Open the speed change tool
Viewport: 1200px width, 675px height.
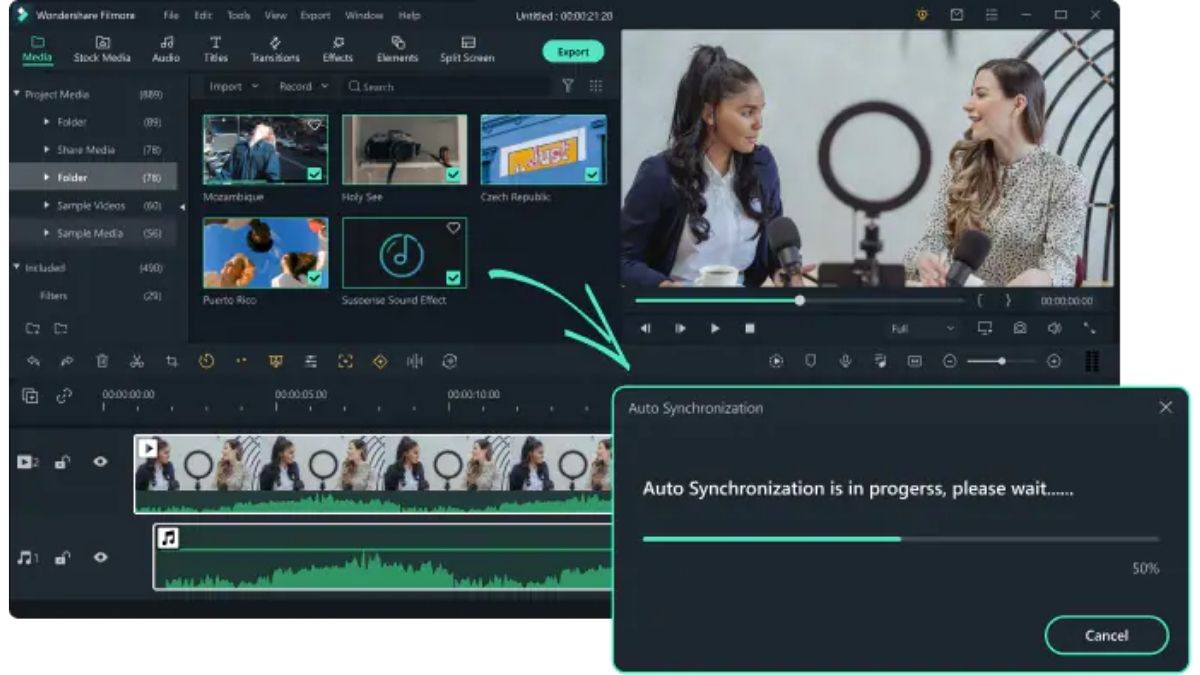click(x=206, y=362)
